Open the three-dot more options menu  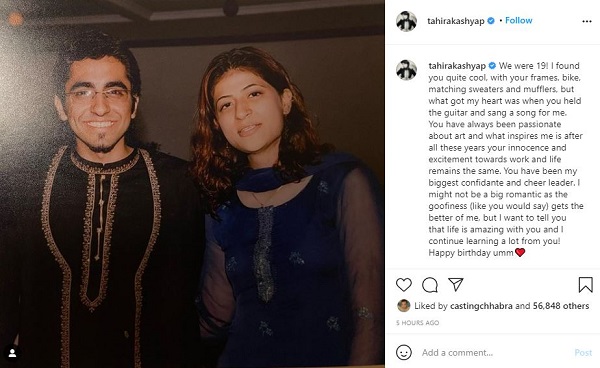coord(587,21)
